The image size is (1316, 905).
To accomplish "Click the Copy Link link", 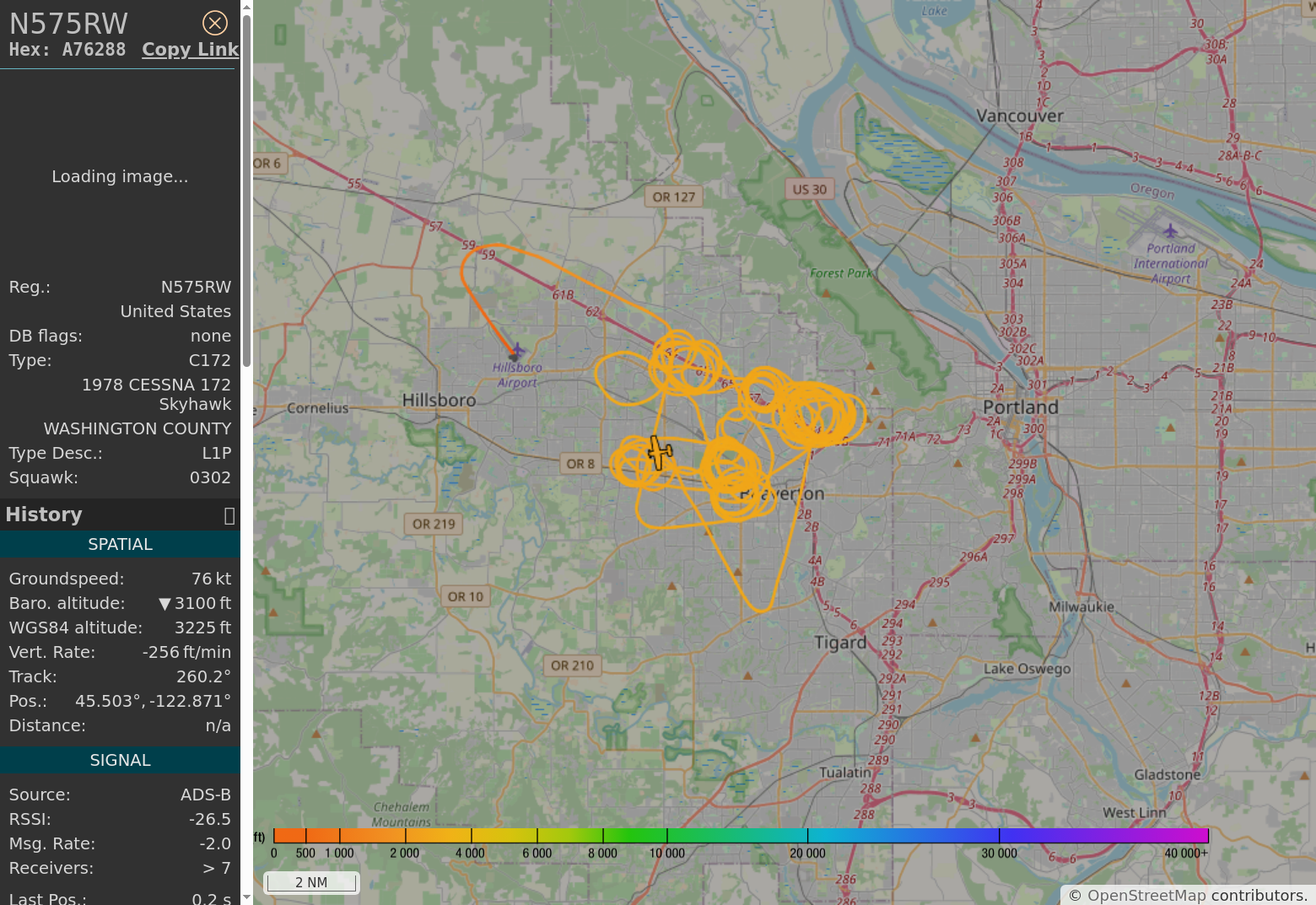I will click(x=190, y=50).
